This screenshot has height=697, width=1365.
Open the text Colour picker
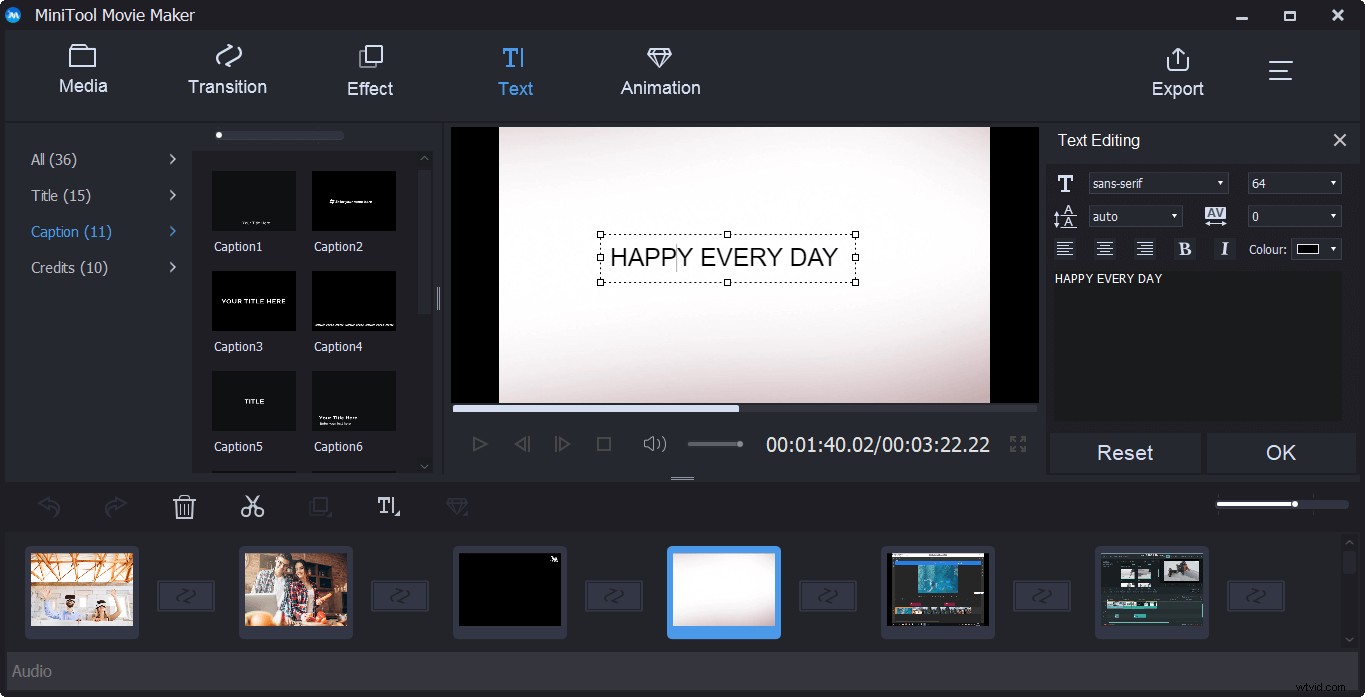[1317, 249]
